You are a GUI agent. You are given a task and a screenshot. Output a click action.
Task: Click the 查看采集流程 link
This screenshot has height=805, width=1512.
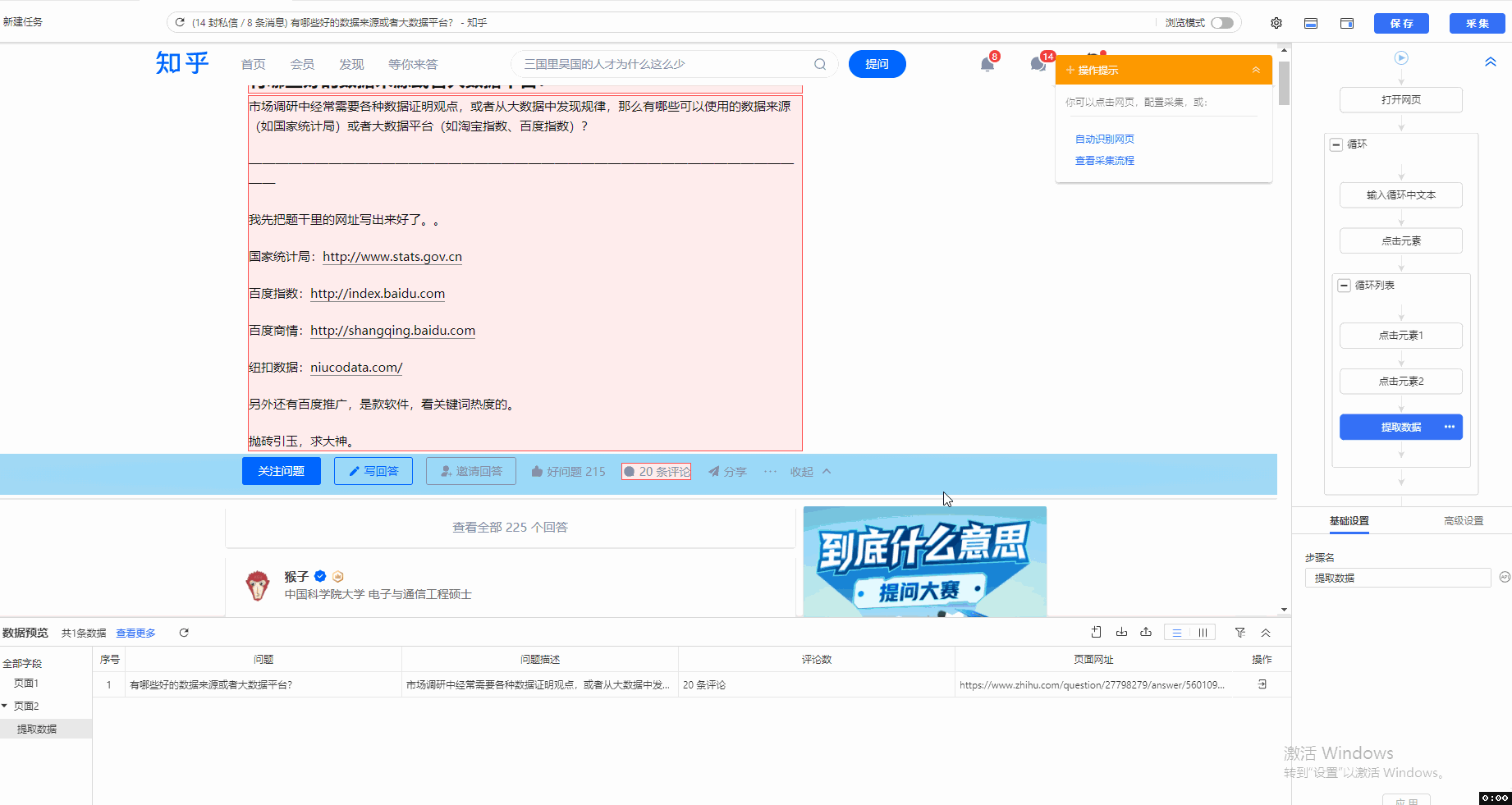click(x=1105, y=161)
